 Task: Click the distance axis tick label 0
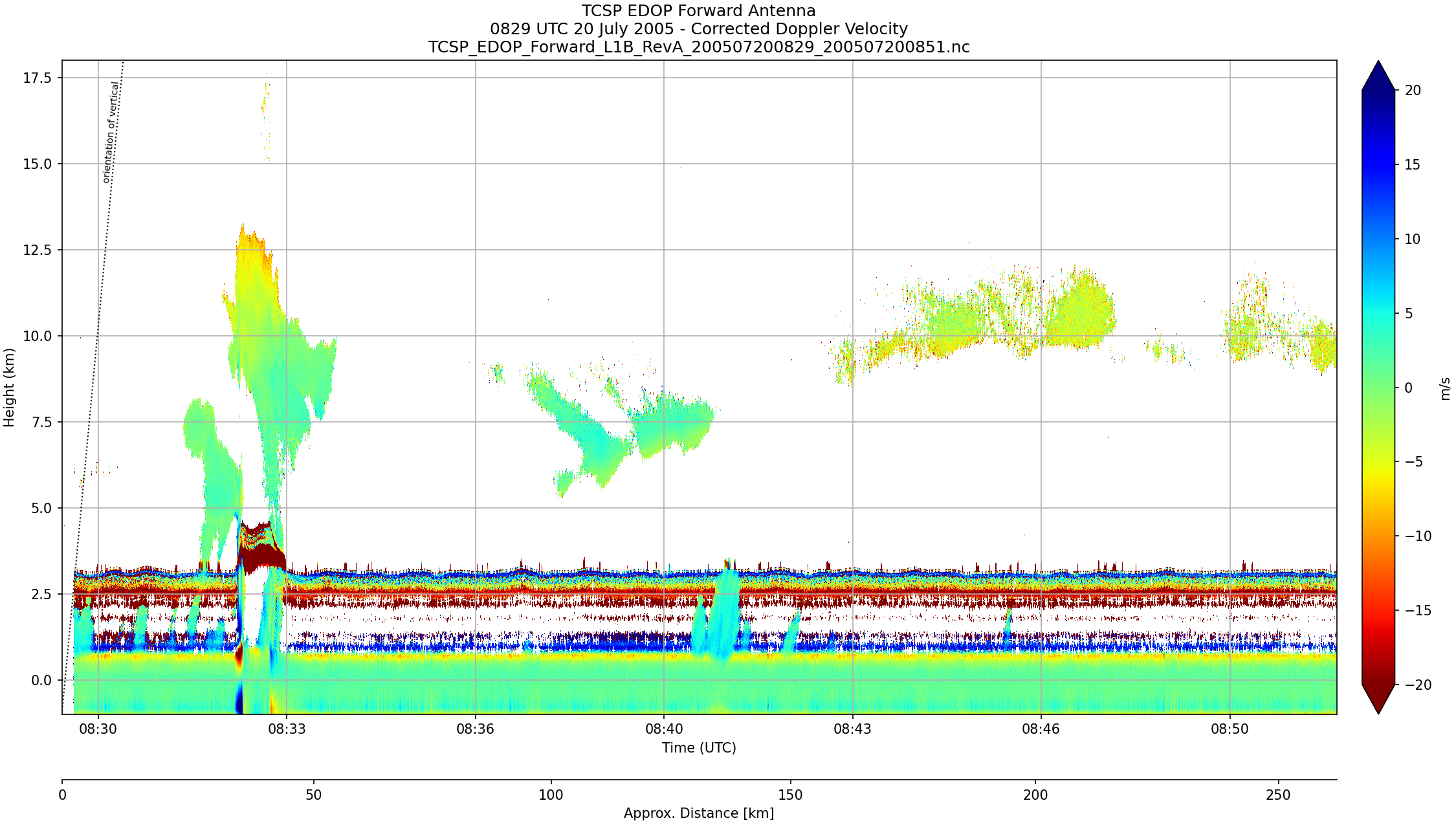[x=62, y=795]
